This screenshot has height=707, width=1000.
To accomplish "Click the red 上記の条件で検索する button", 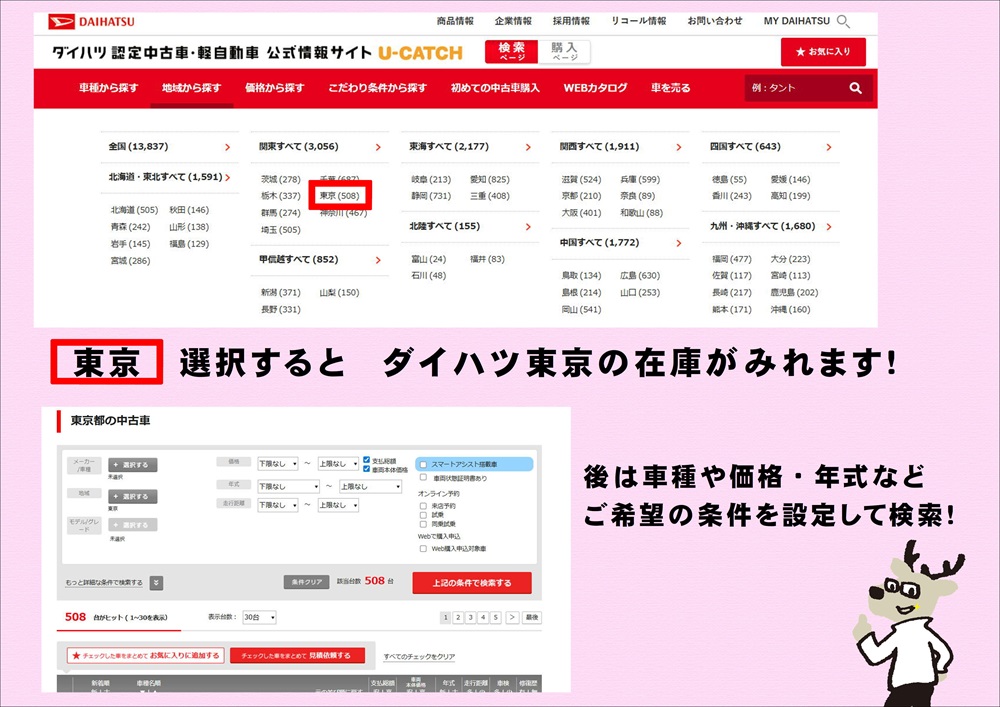I will 471,583.
